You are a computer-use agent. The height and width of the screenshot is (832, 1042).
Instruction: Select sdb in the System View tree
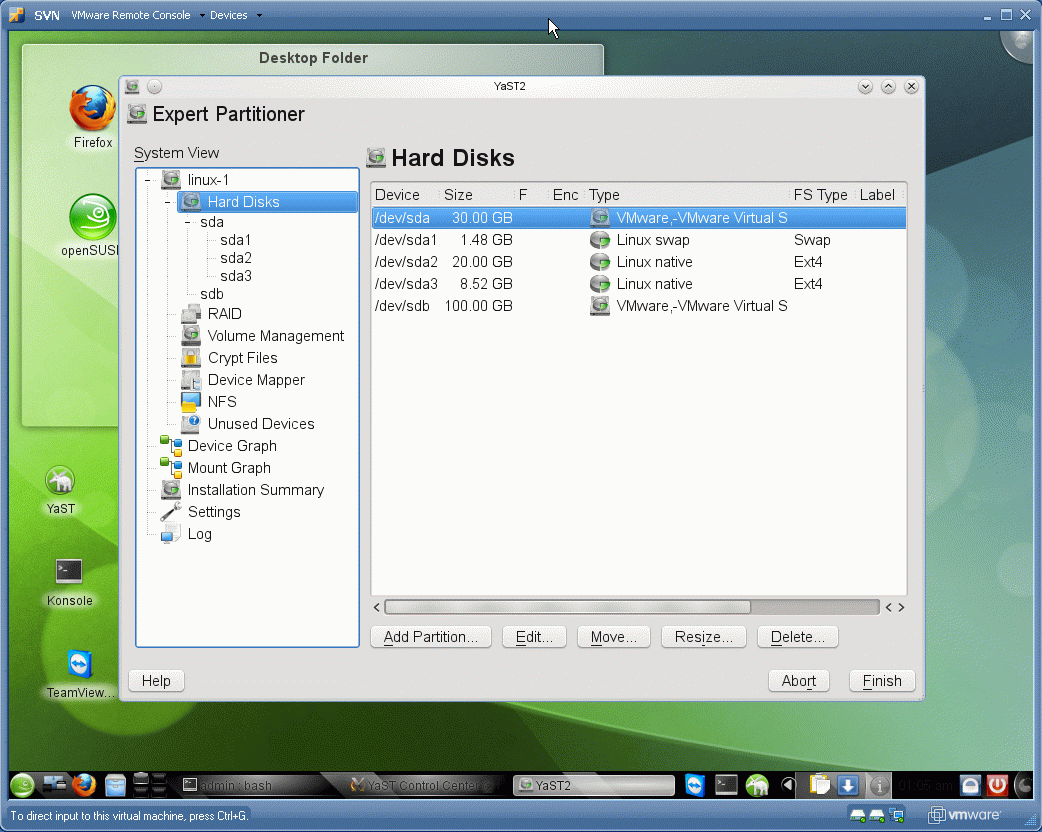pyautogui.click(x=212, y=294)
